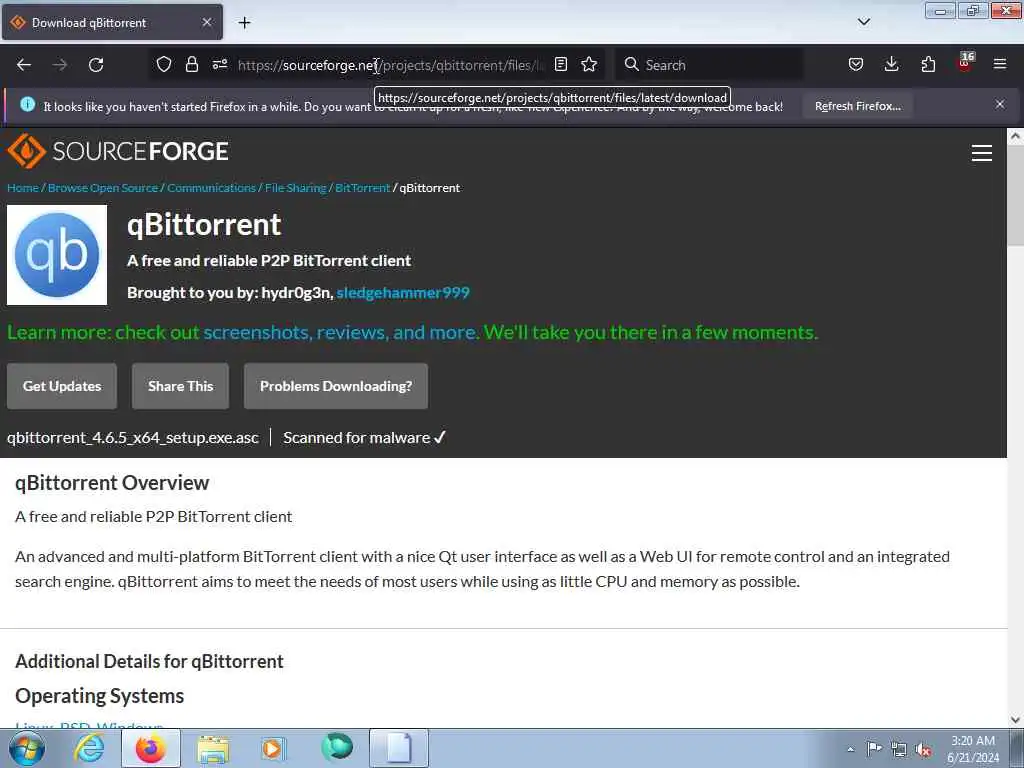Image resolution: width=1024 pixels, height=768 pixels.
Task: Open Windows Explorer folder taskbar icon
Action: (x=213, y=748)
